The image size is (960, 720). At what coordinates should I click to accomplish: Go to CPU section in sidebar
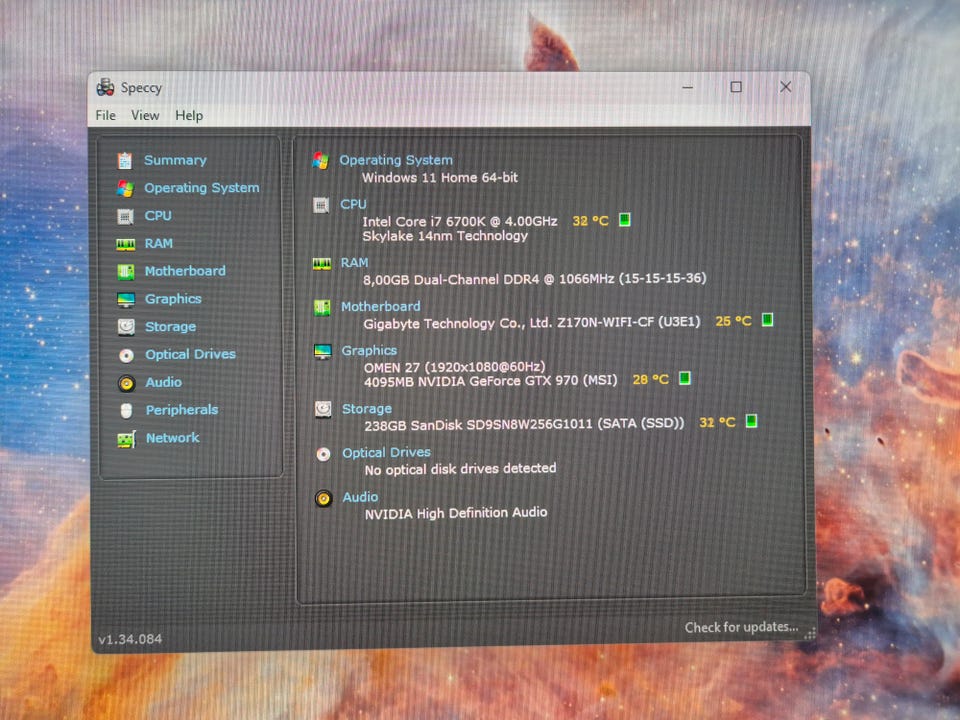coord(158,216)
